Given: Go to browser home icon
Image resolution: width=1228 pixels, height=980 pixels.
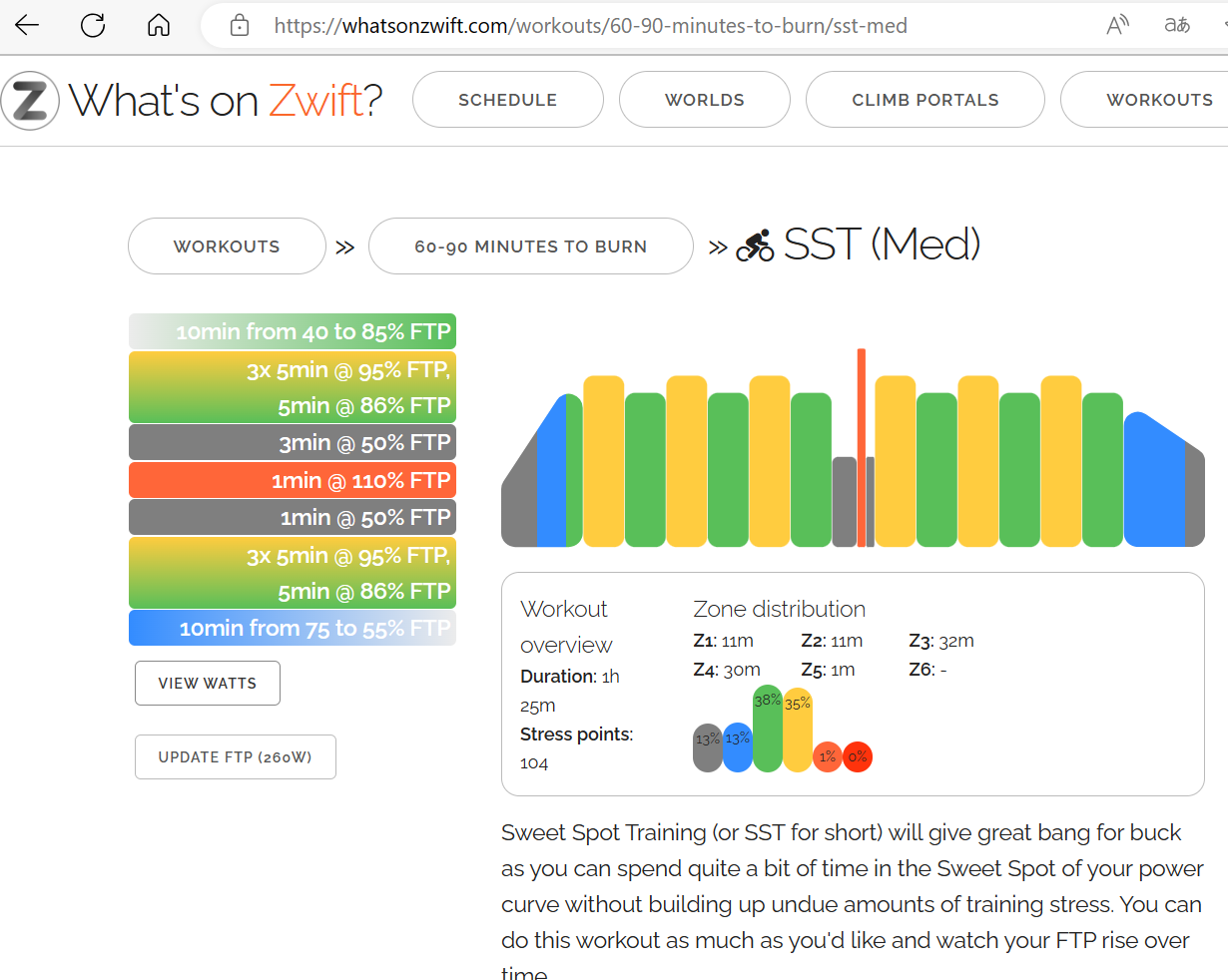Looking at the screenshot, I should [x=159, y=25].
